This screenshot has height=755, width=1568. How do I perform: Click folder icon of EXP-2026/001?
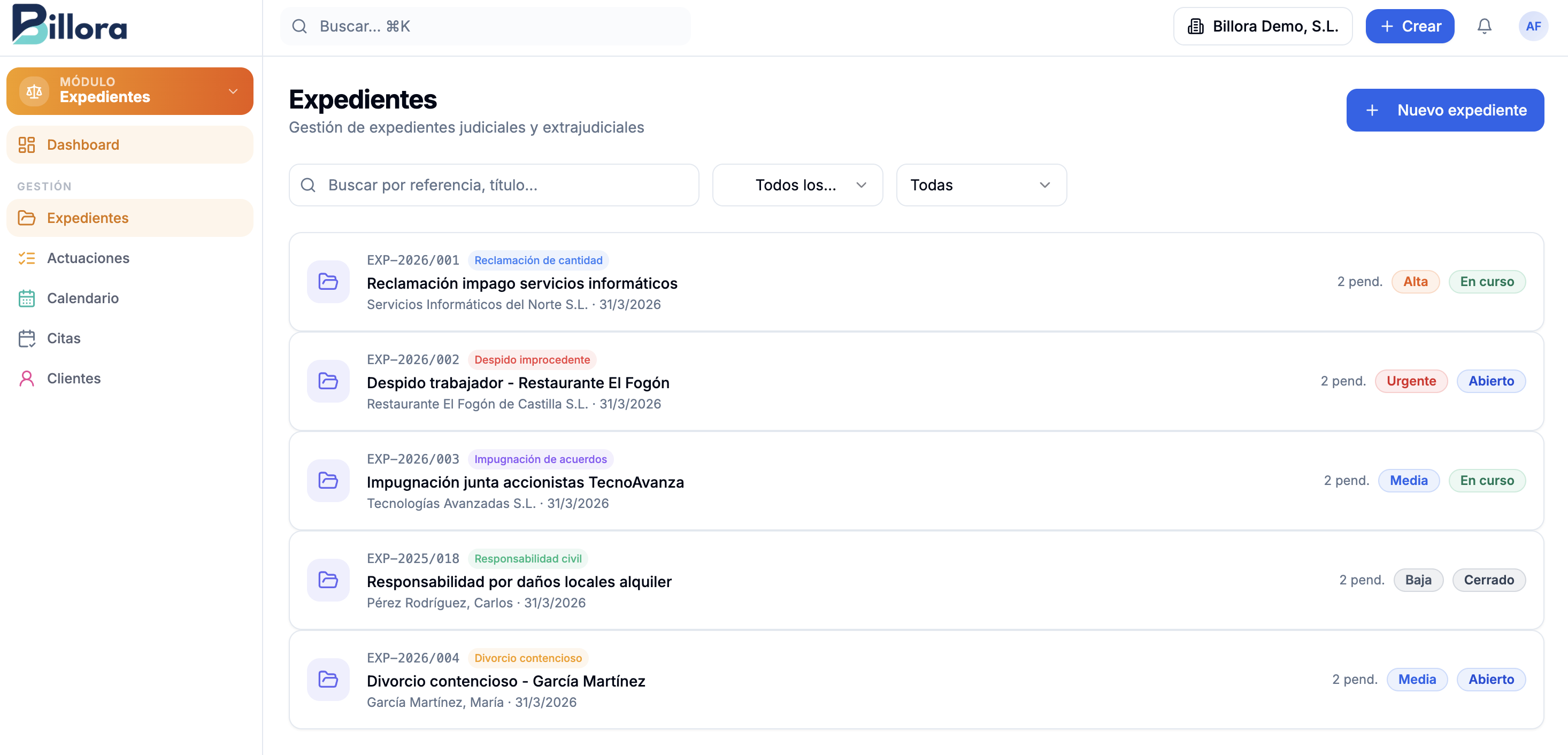coord(328,282)
